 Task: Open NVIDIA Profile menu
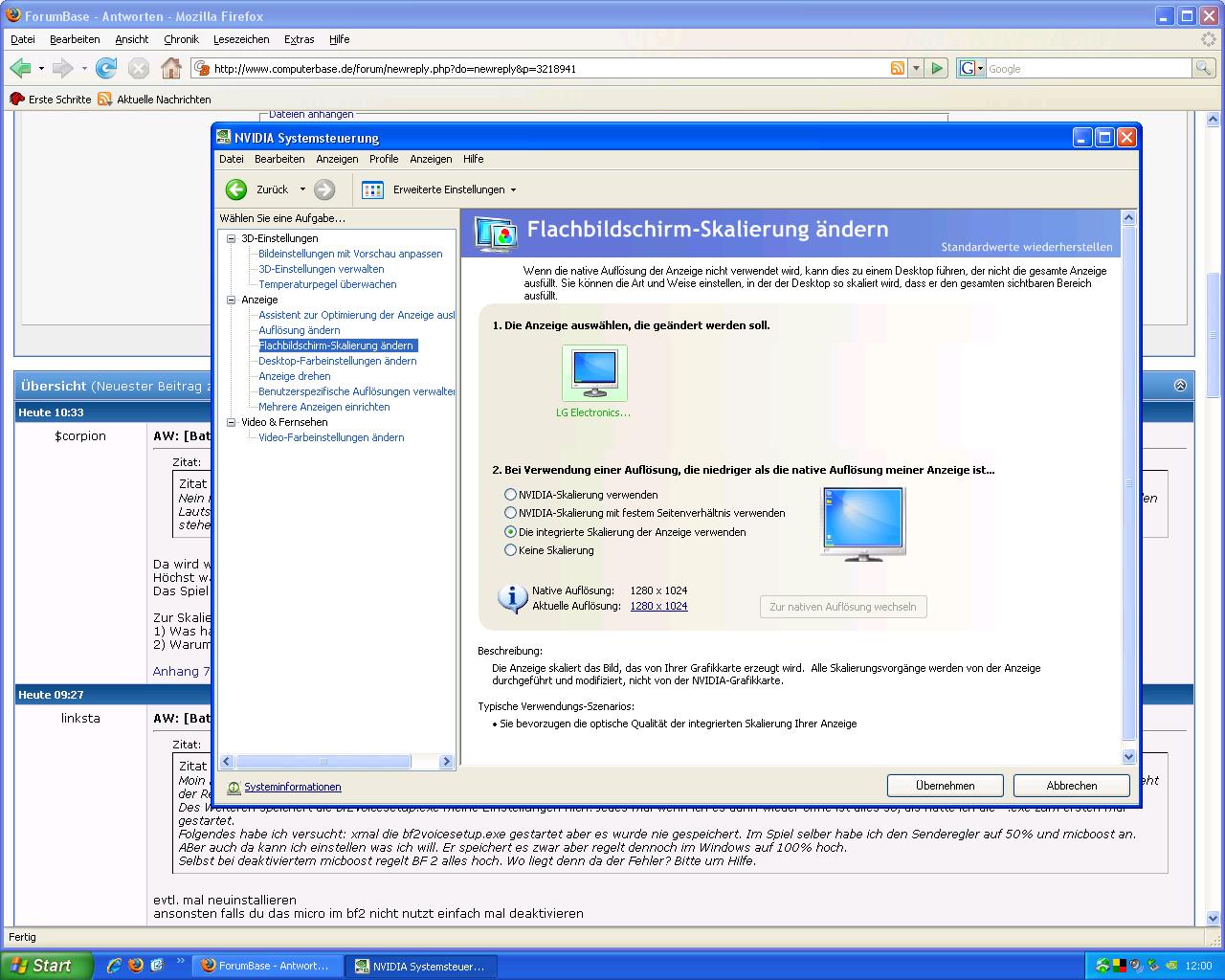pyautogui.click(x=384, y=159)
